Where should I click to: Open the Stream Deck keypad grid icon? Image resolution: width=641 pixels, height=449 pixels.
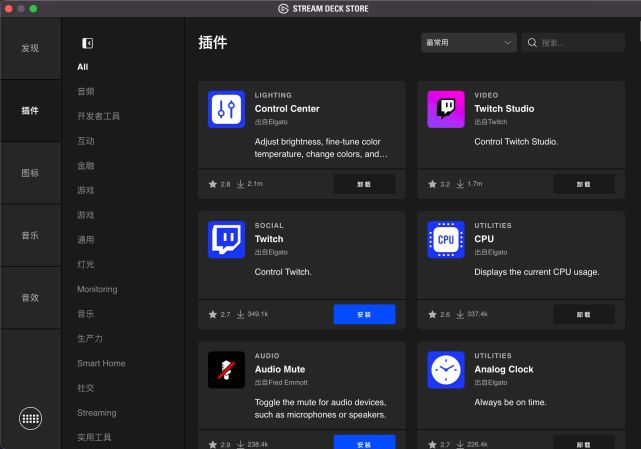click(x=30, y=418)
